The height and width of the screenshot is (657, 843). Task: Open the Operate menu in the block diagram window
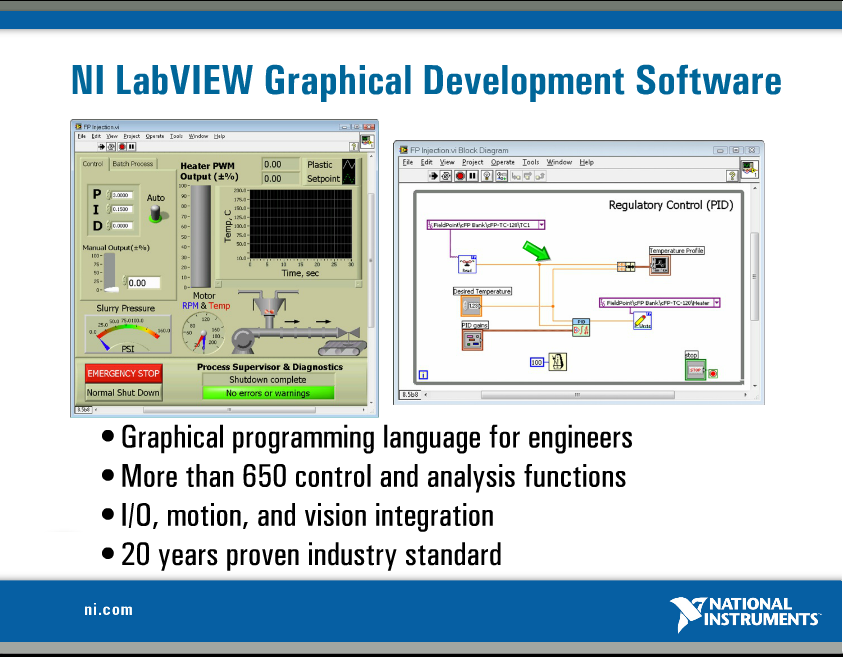(501, 162)
